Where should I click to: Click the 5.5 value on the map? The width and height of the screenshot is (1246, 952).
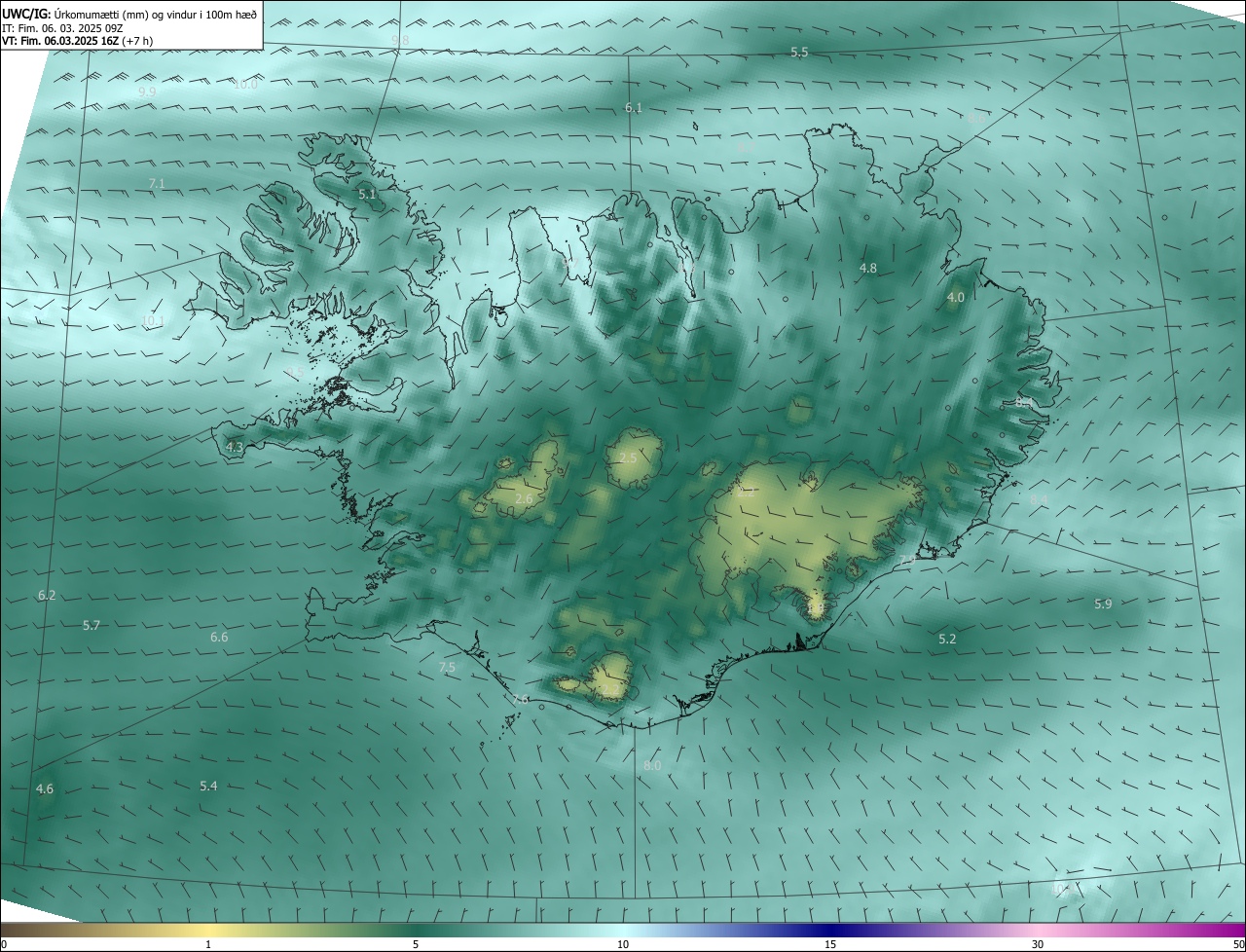799,53
